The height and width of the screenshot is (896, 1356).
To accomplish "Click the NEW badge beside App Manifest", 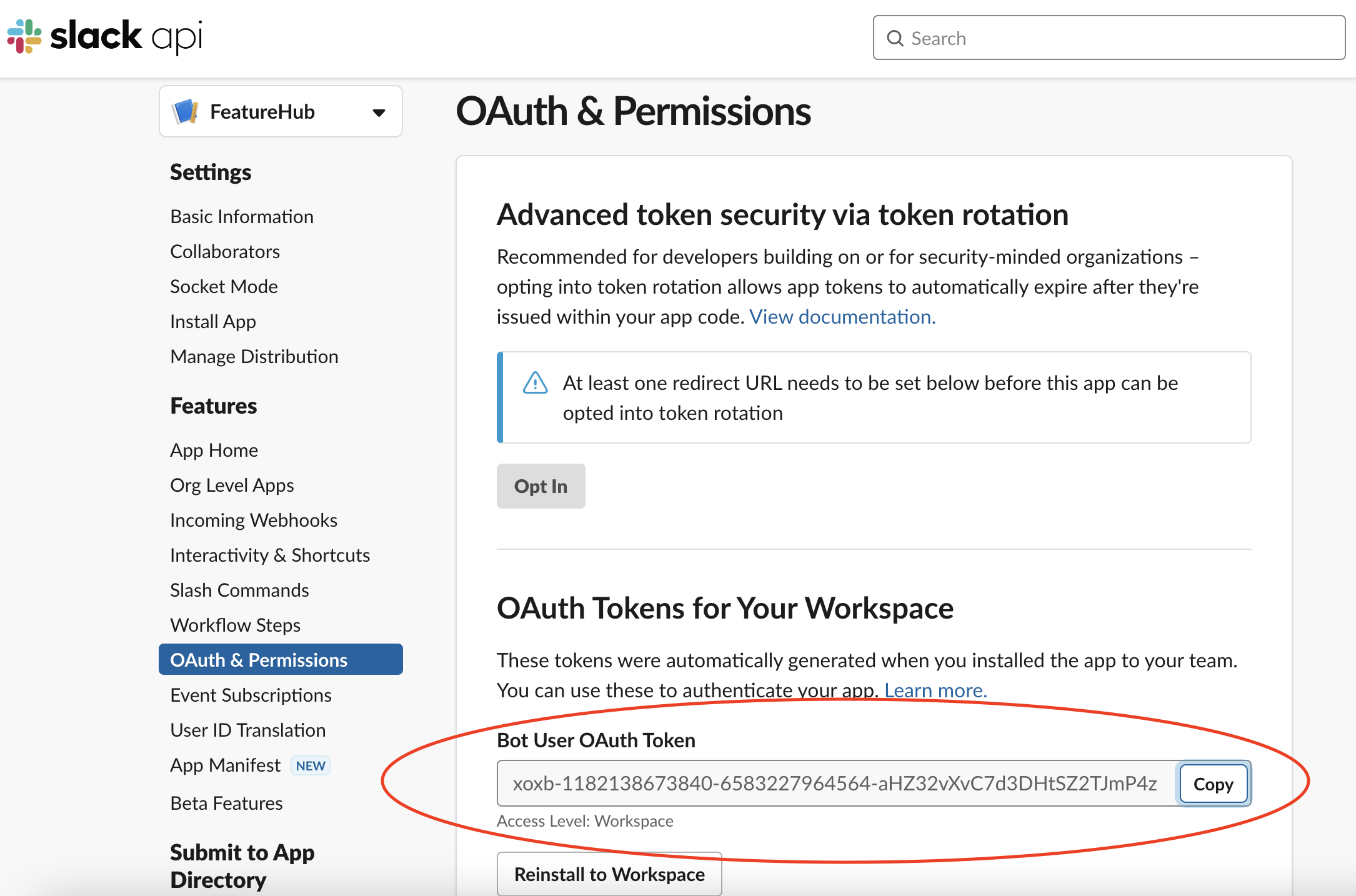I will (311, 766).
